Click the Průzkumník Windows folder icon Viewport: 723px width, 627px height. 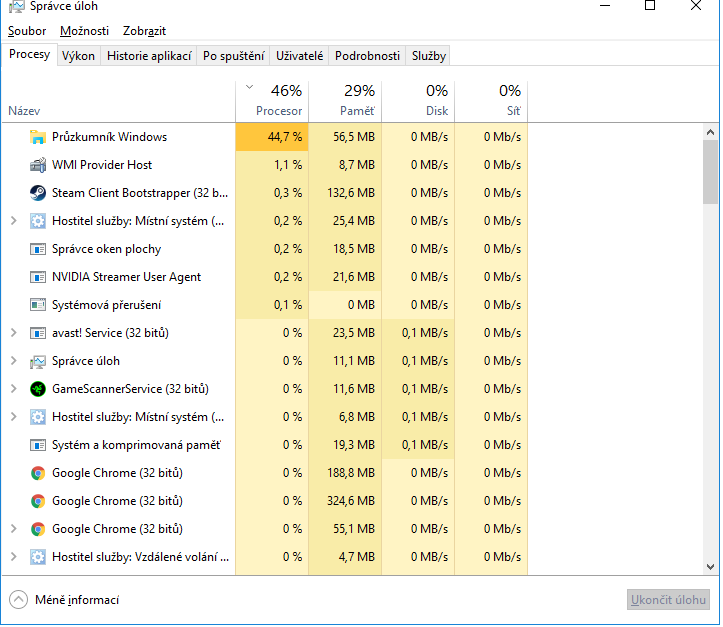click(x=38, y=137)
